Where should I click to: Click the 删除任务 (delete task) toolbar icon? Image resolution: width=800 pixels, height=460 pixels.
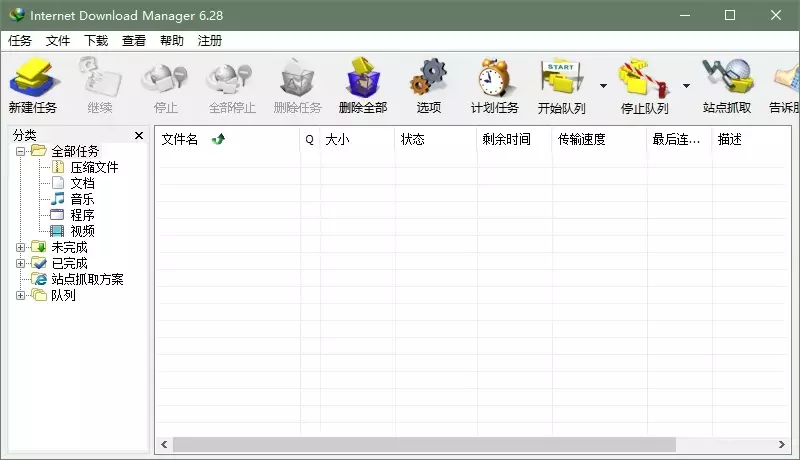(x=297, y=78)
